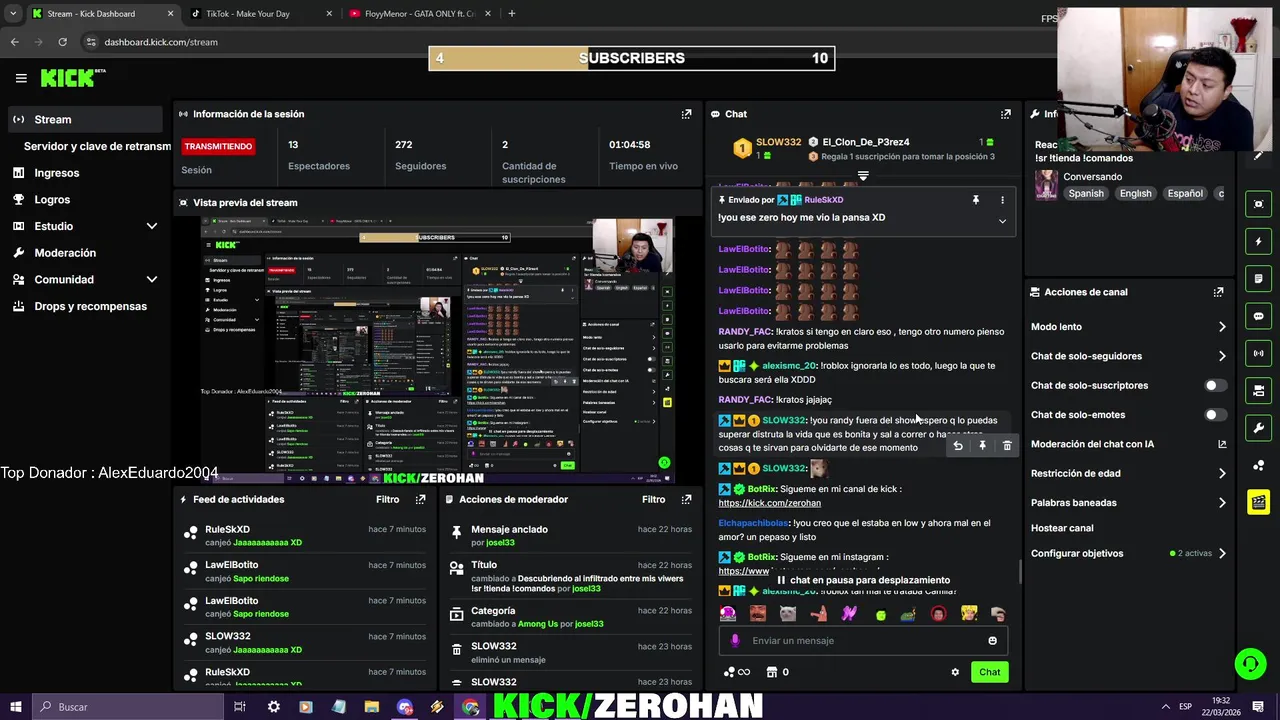The width and height of the screenshot is (1280, 720).
Task: Expand Configurar objetivos options
Action: pyautogui.click(x=1222, y=553)
